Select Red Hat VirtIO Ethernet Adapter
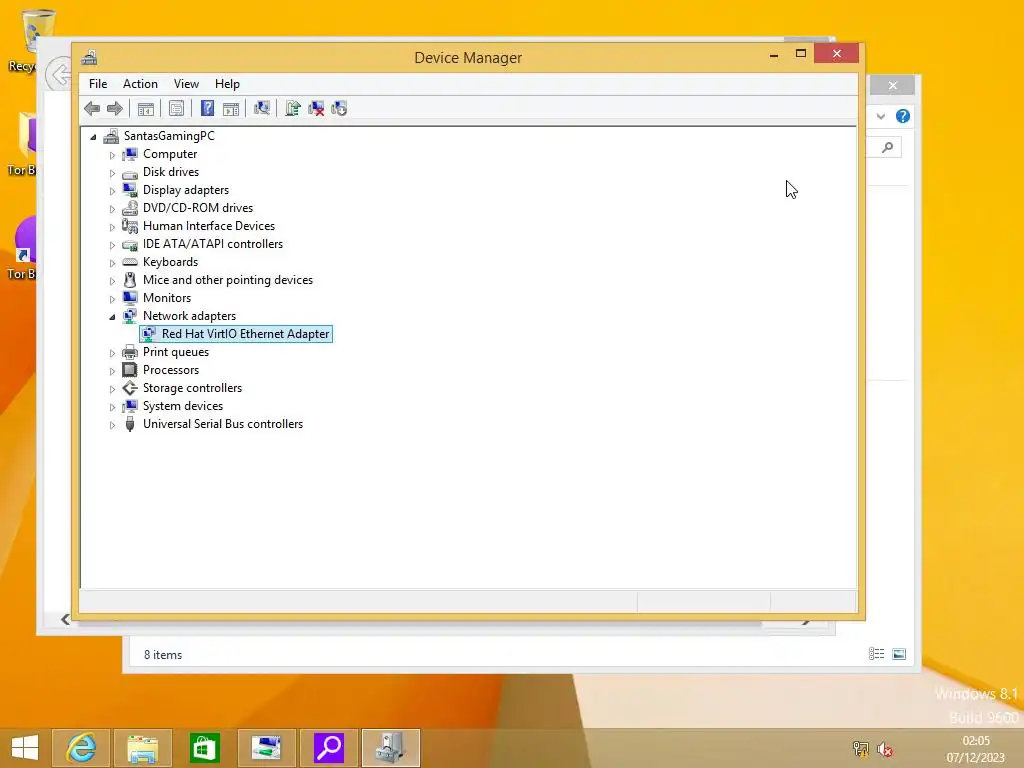Screen dimensions: 1024x768 (x=236, y=334)
